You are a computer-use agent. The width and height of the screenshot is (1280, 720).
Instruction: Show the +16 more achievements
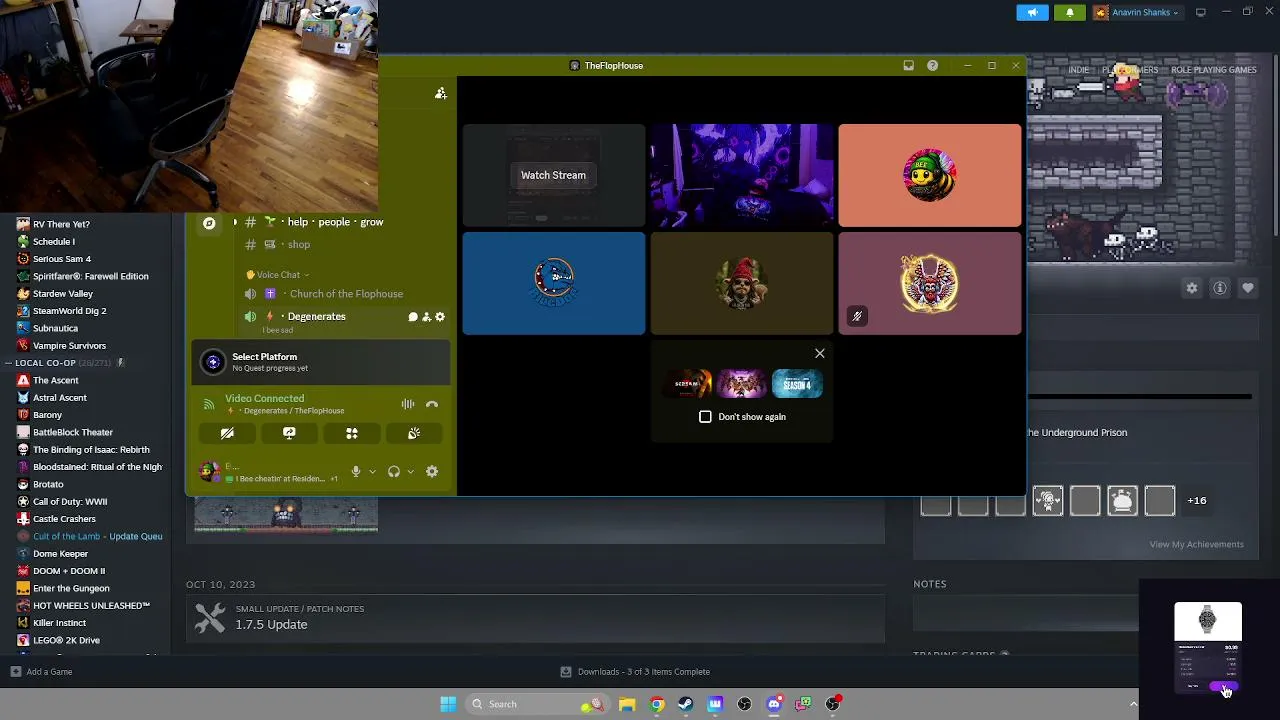[1197, 500]
